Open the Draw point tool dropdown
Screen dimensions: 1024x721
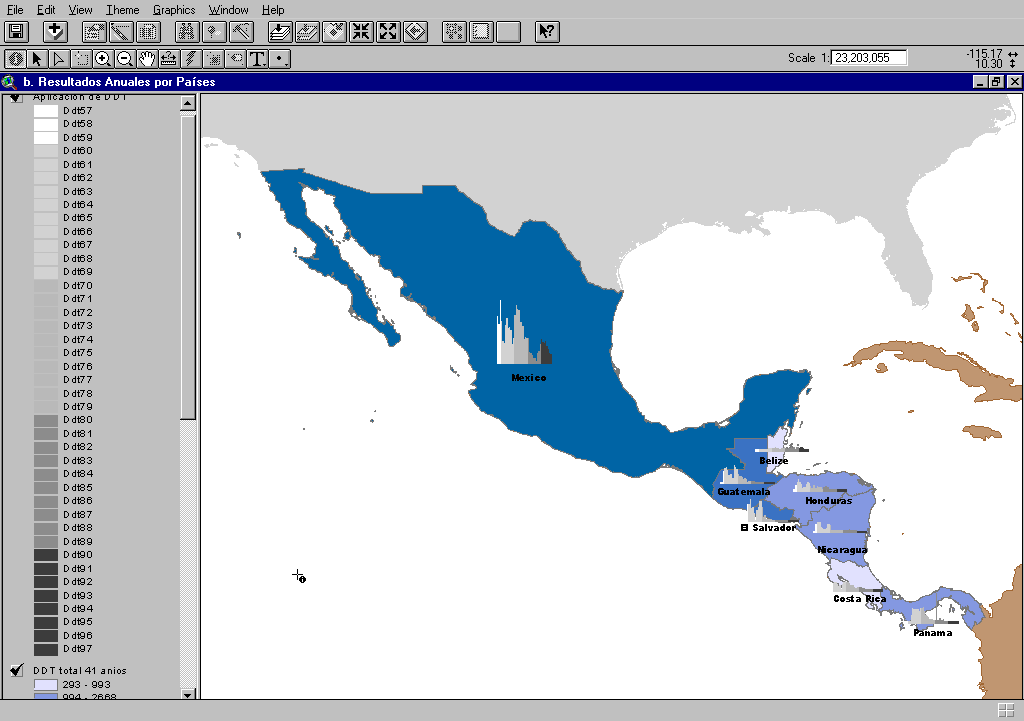280,59
